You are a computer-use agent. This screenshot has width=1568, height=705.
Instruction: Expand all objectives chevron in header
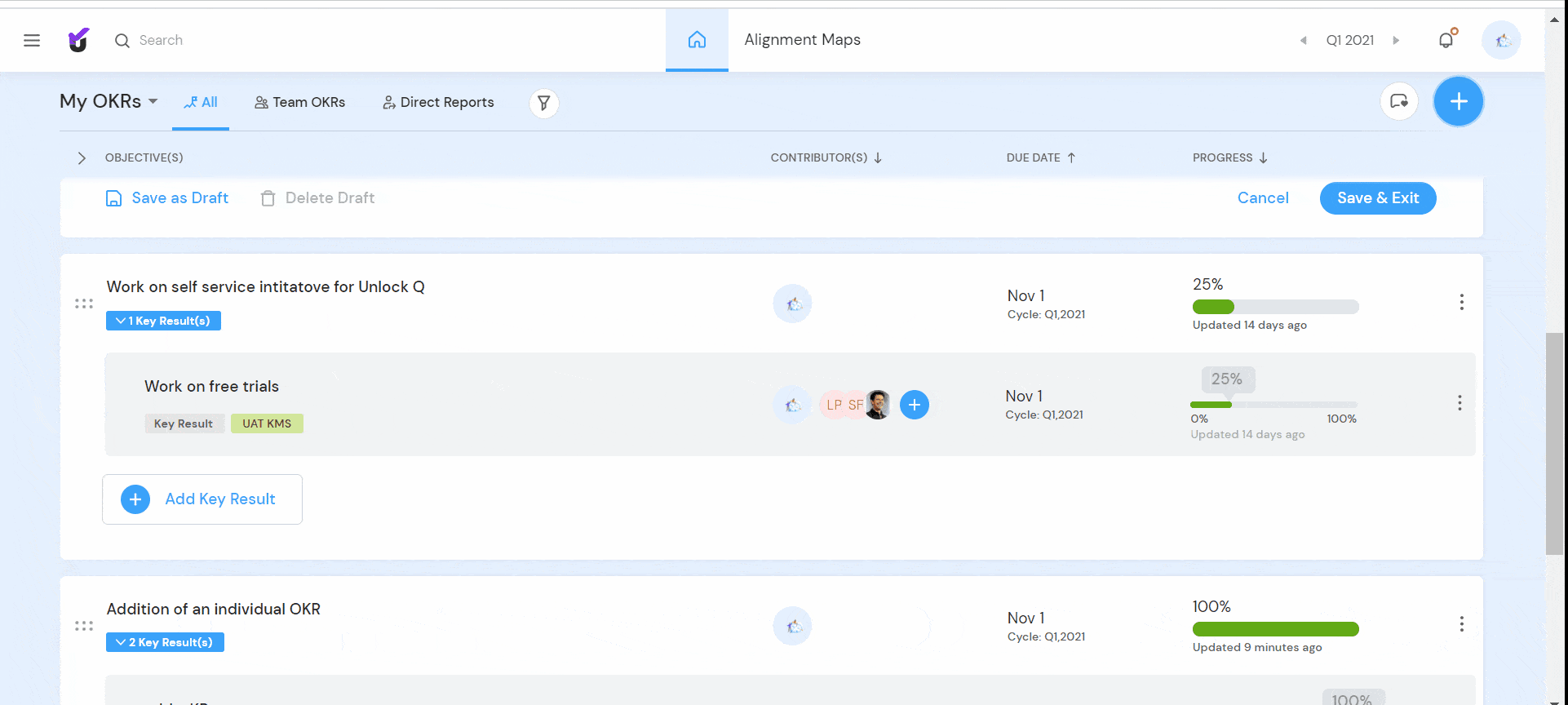tap(81, 157)
